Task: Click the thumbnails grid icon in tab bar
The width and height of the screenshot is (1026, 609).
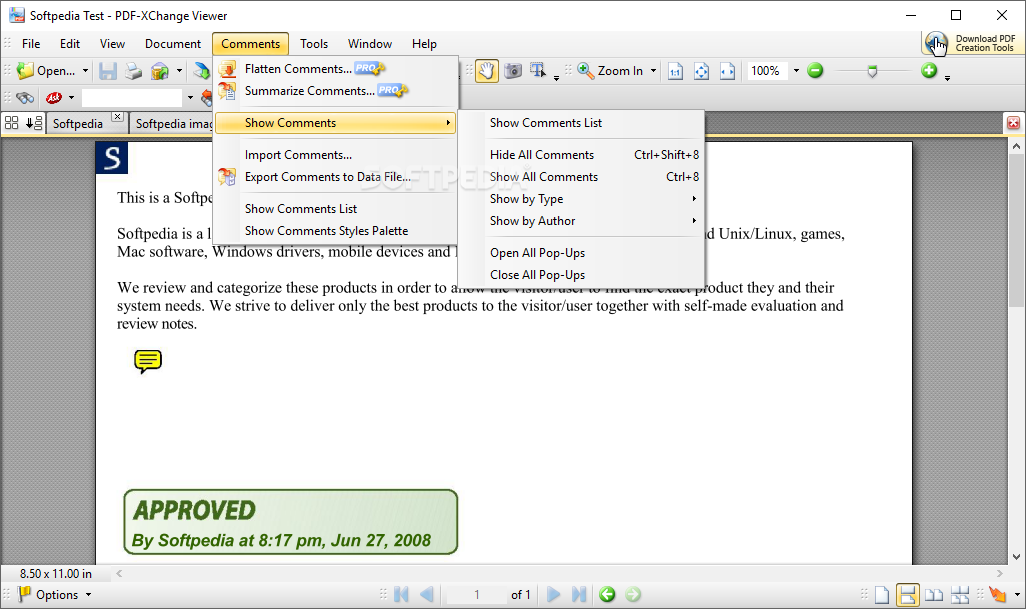Action: (x=12, y=123)
